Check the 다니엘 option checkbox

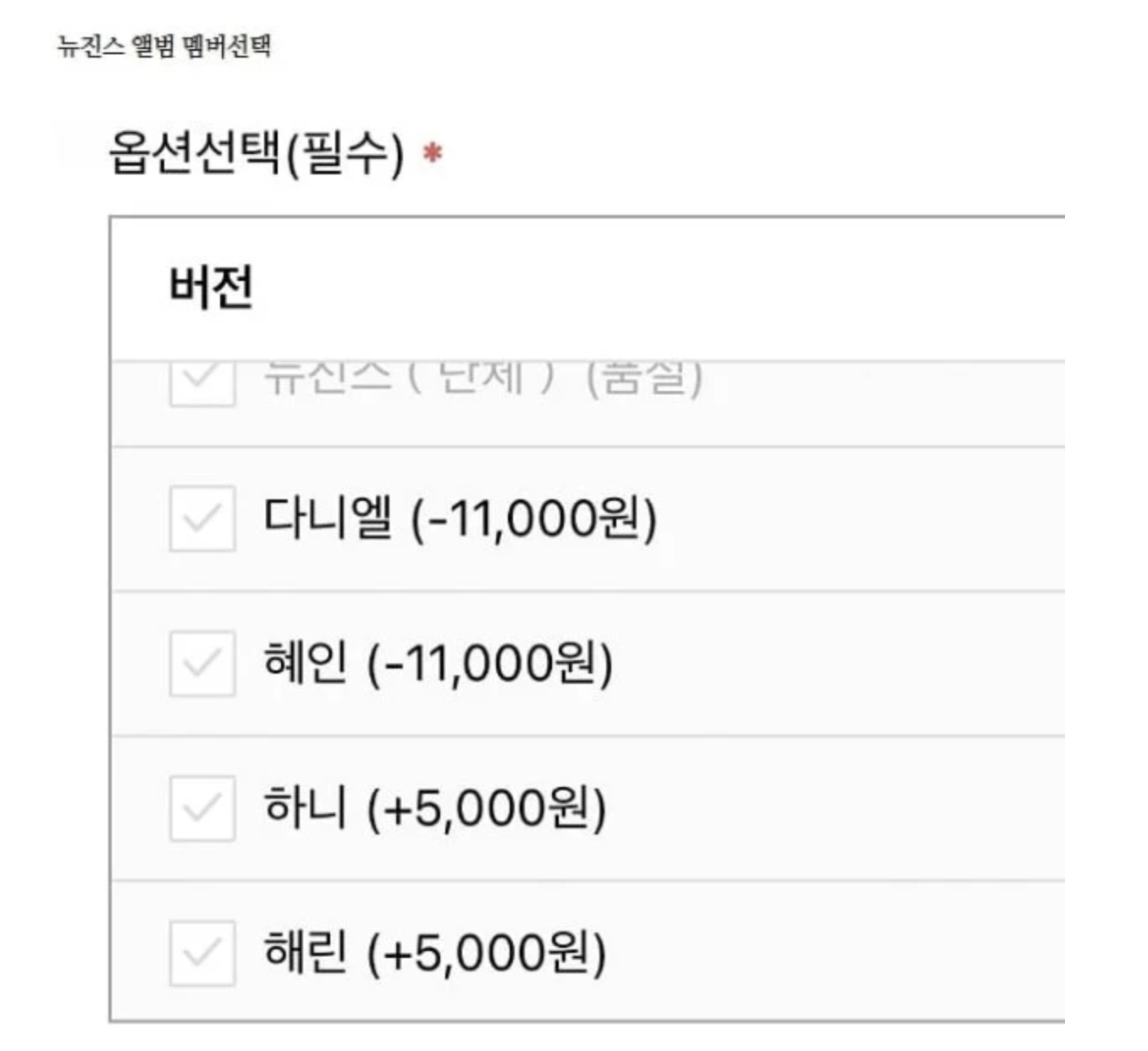201,518
